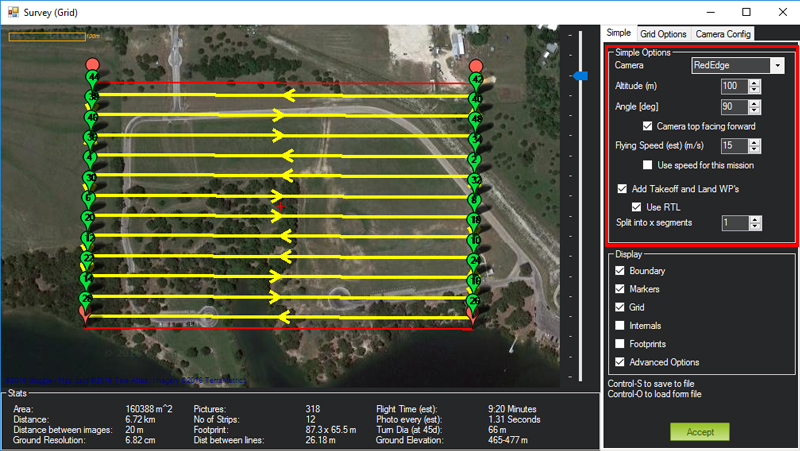Open the Camera Config tab
Image resolution: width=800 pixels, height=451 pixels.
[x=725, y=34]
